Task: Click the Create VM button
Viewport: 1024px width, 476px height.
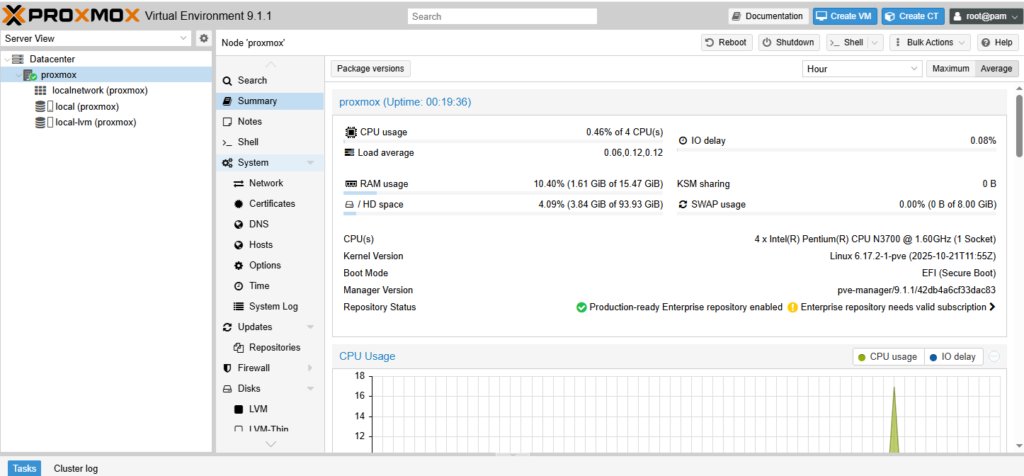Action: [x=844, y=16]
